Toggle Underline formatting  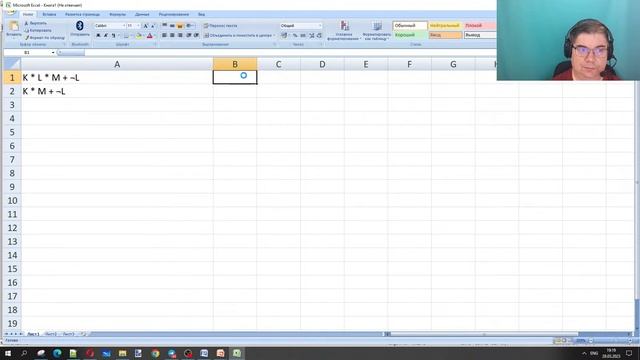click(113, 36)
